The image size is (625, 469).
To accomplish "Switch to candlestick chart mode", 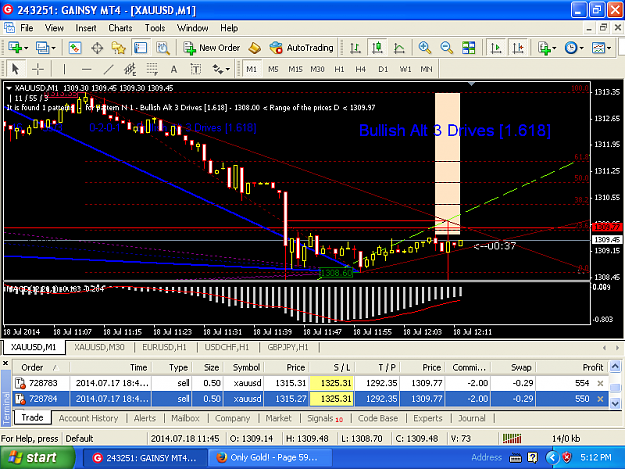I will point(377,48).
